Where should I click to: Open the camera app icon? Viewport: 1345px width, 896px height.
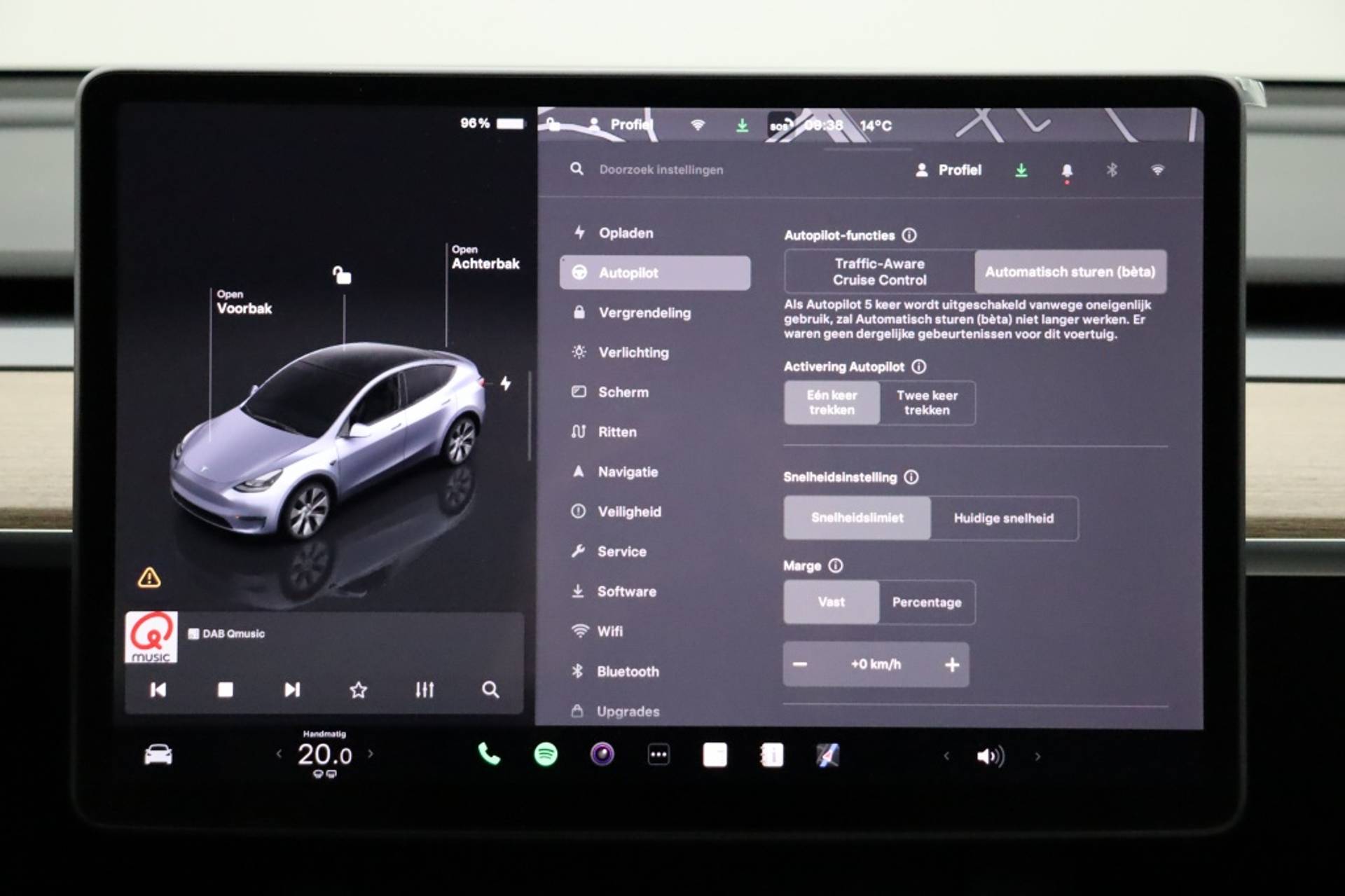pos(602,754)
